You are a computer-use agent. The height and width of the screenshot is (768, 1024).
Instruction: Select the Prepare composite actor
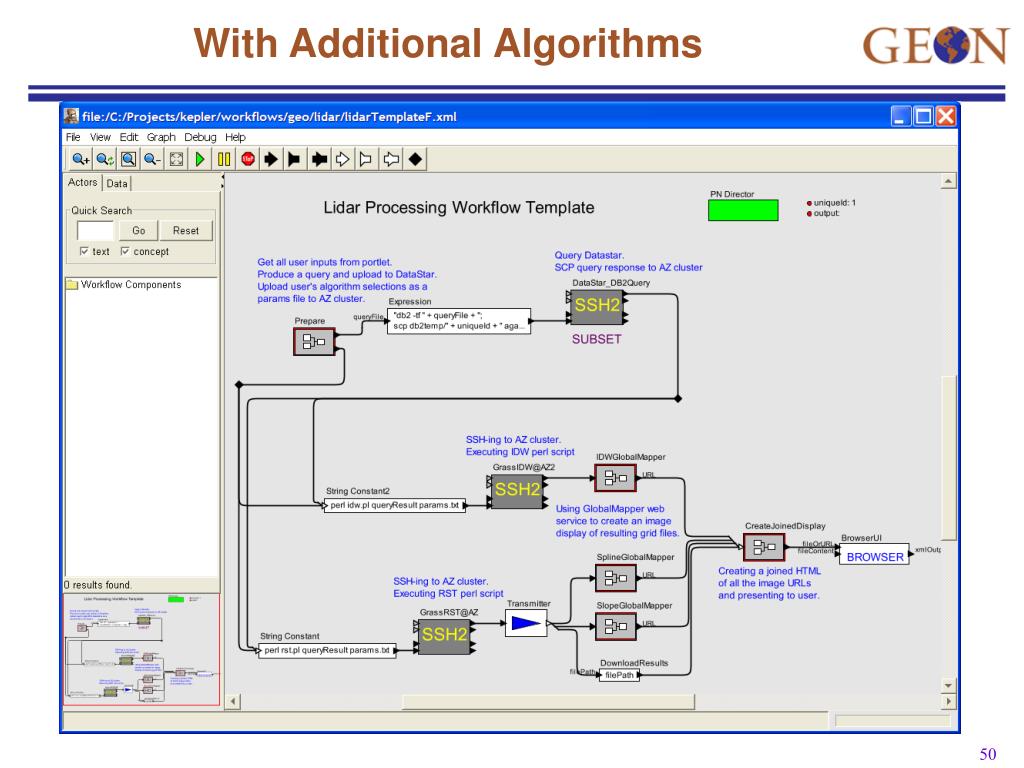[314, 342]
